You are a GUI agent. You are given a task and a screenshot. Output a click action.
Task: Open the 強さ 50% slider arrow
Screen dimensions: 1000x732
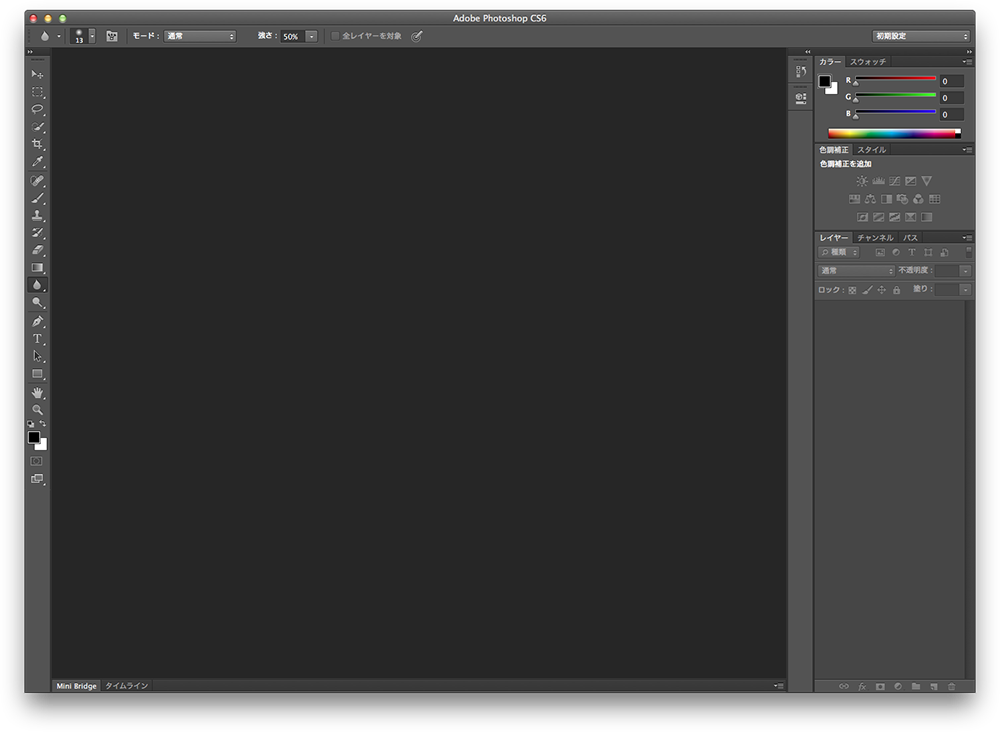coord(311,36)
